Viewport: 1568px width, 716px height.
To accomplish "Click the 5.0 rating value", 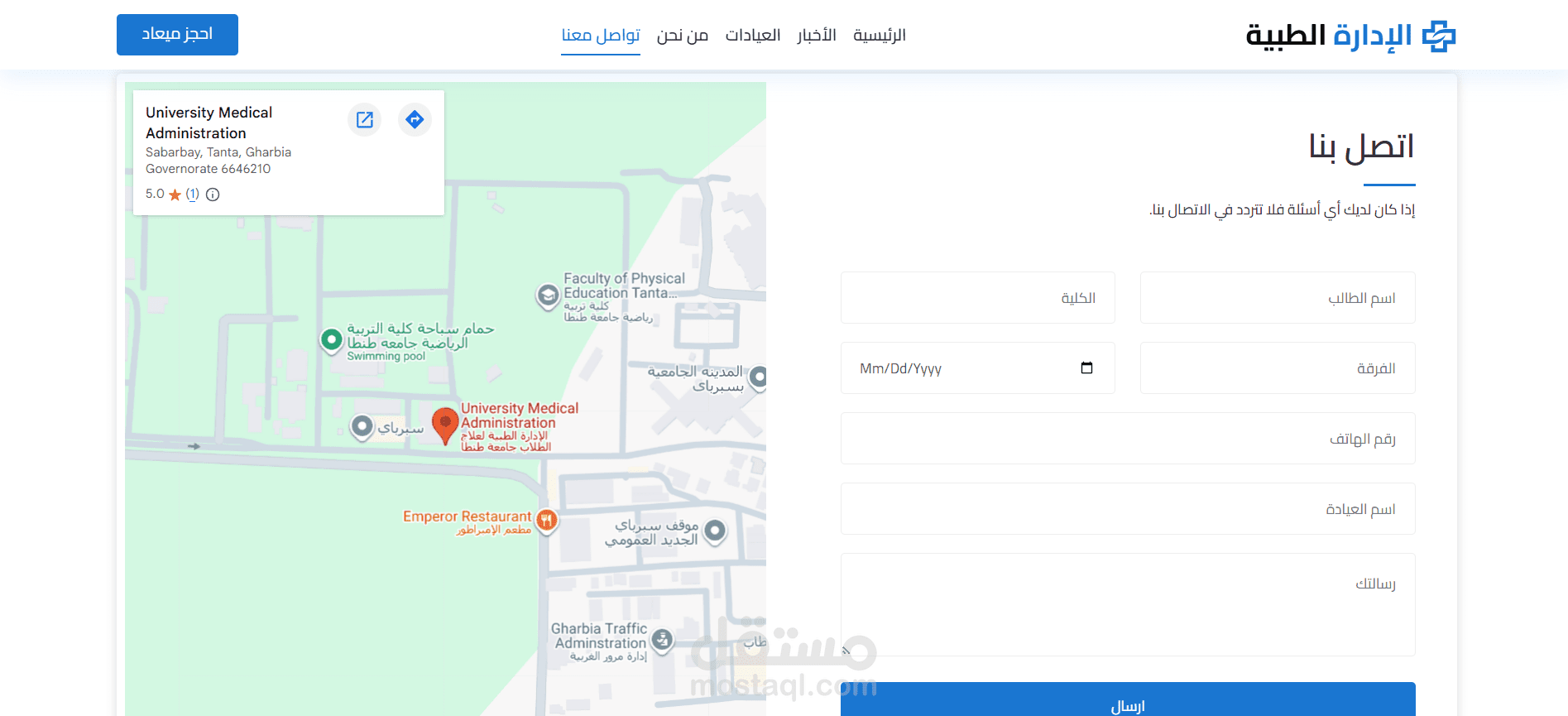I will click(155, 194).
